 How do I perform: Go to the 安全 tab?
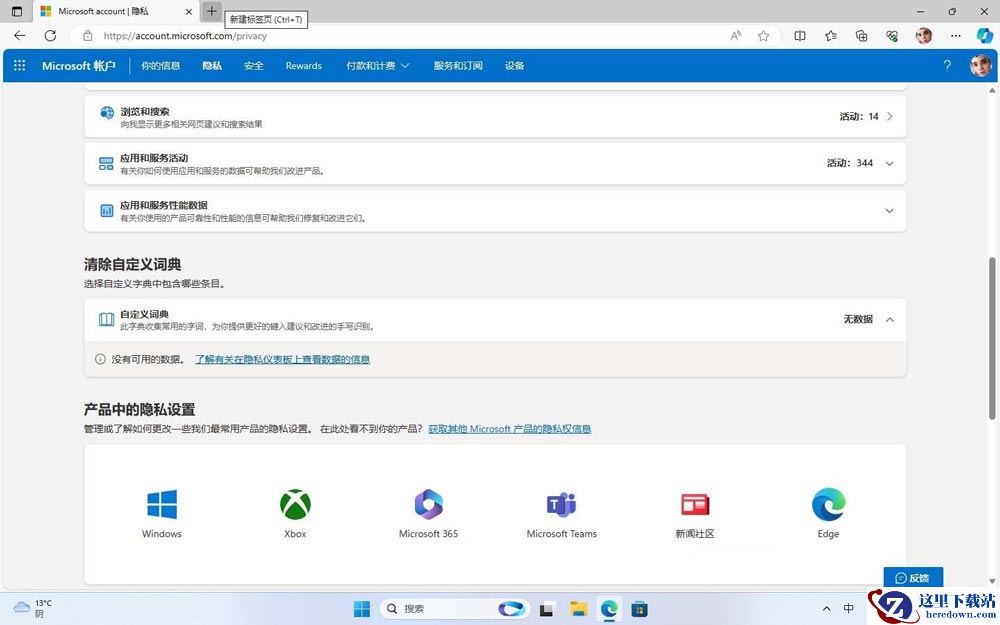pyautogui.click(x=253, y=66)
